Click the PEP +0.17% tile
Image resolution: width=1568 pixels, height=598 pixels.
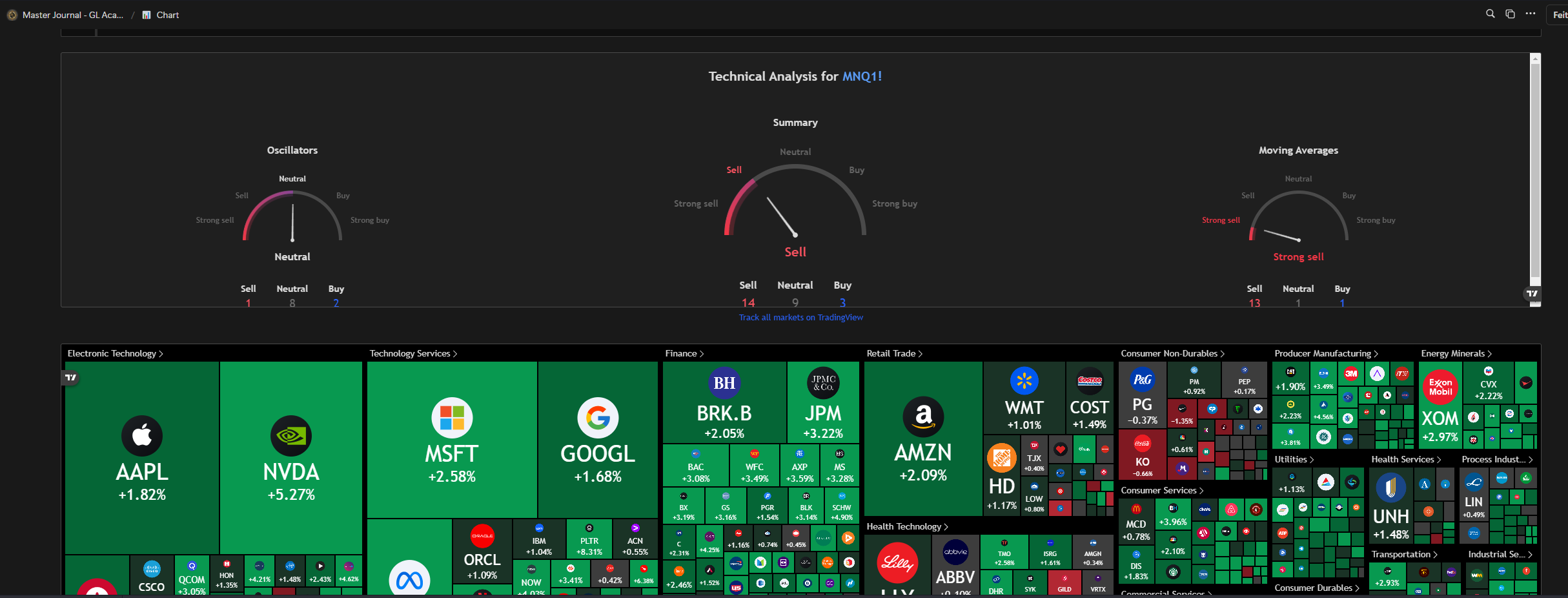pos(1245,380)
